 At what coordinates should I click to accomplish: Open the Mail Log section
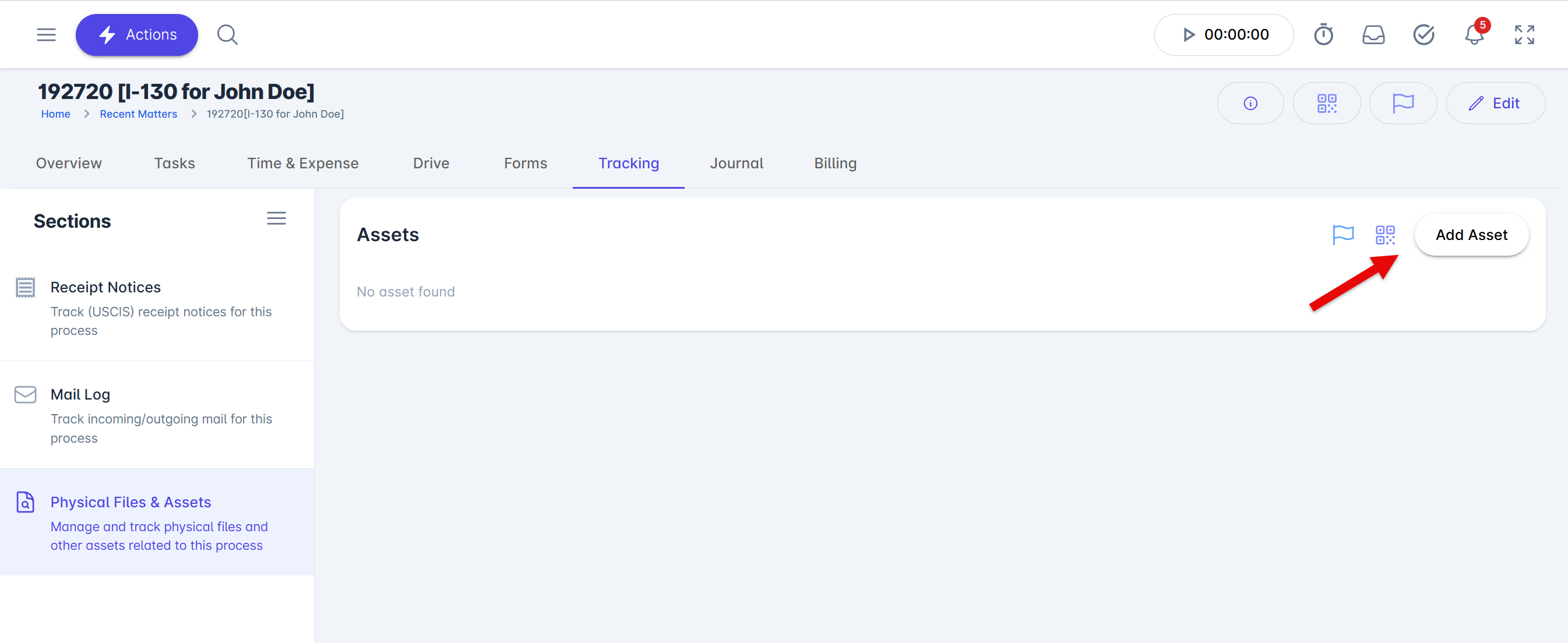[80, 394]
